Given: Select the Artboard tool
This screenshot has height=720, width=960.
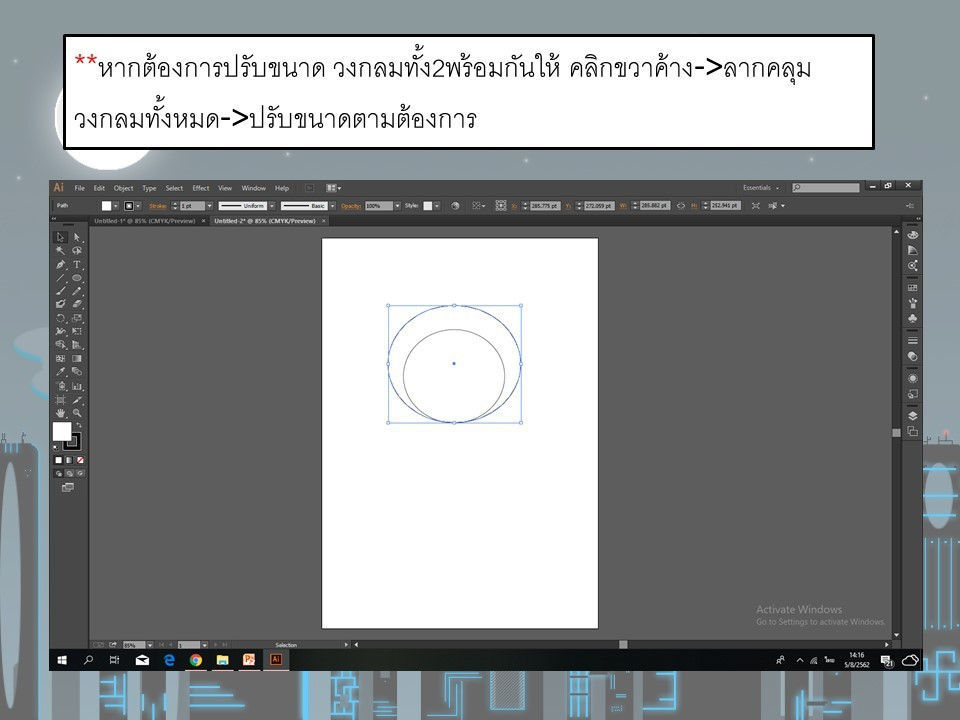Looking at the screenshot, I should (60, 400).
